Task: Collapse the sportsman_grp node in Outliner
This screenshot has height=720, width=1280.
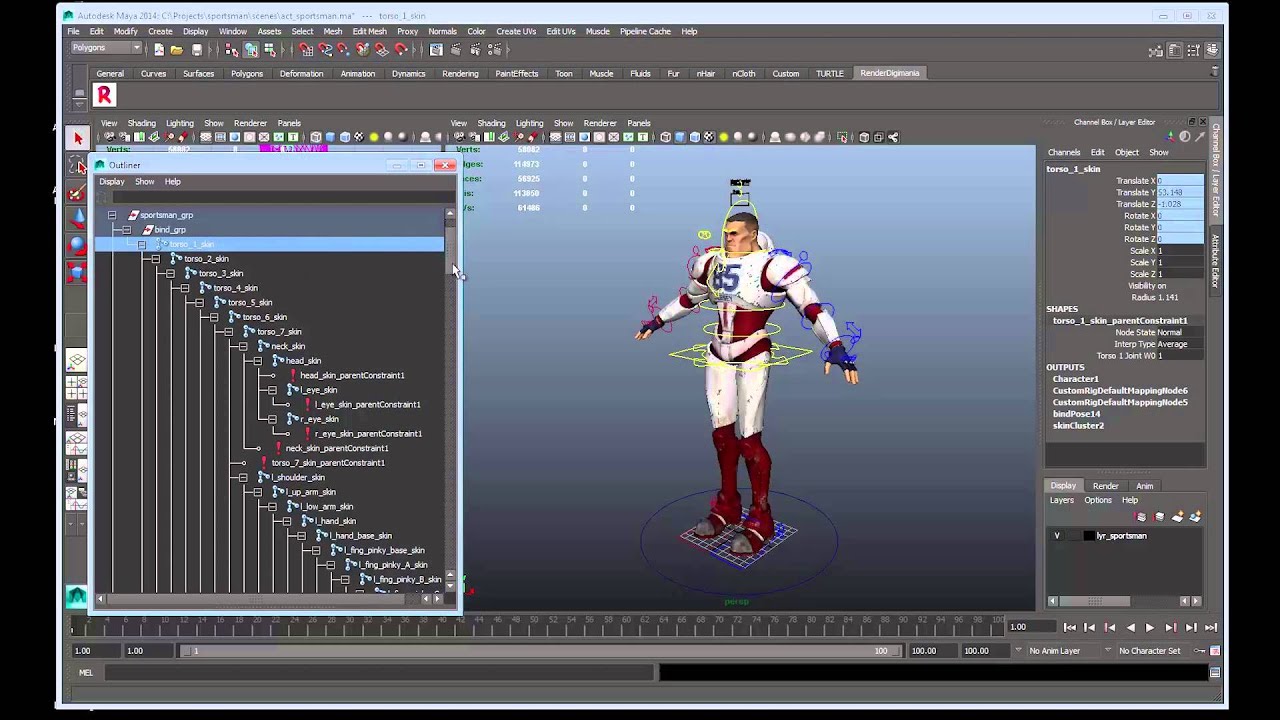Action: pyautogui.click(x=112, y=215)
